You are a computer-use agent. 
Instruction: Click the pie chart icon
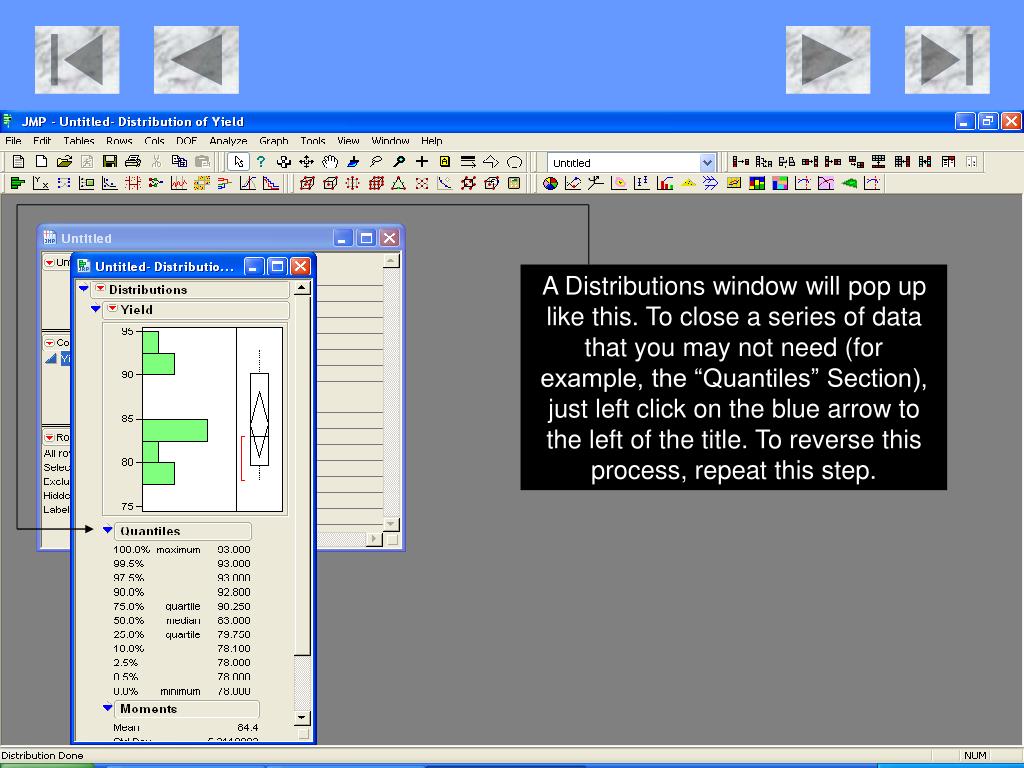click(x=551, y=184)
